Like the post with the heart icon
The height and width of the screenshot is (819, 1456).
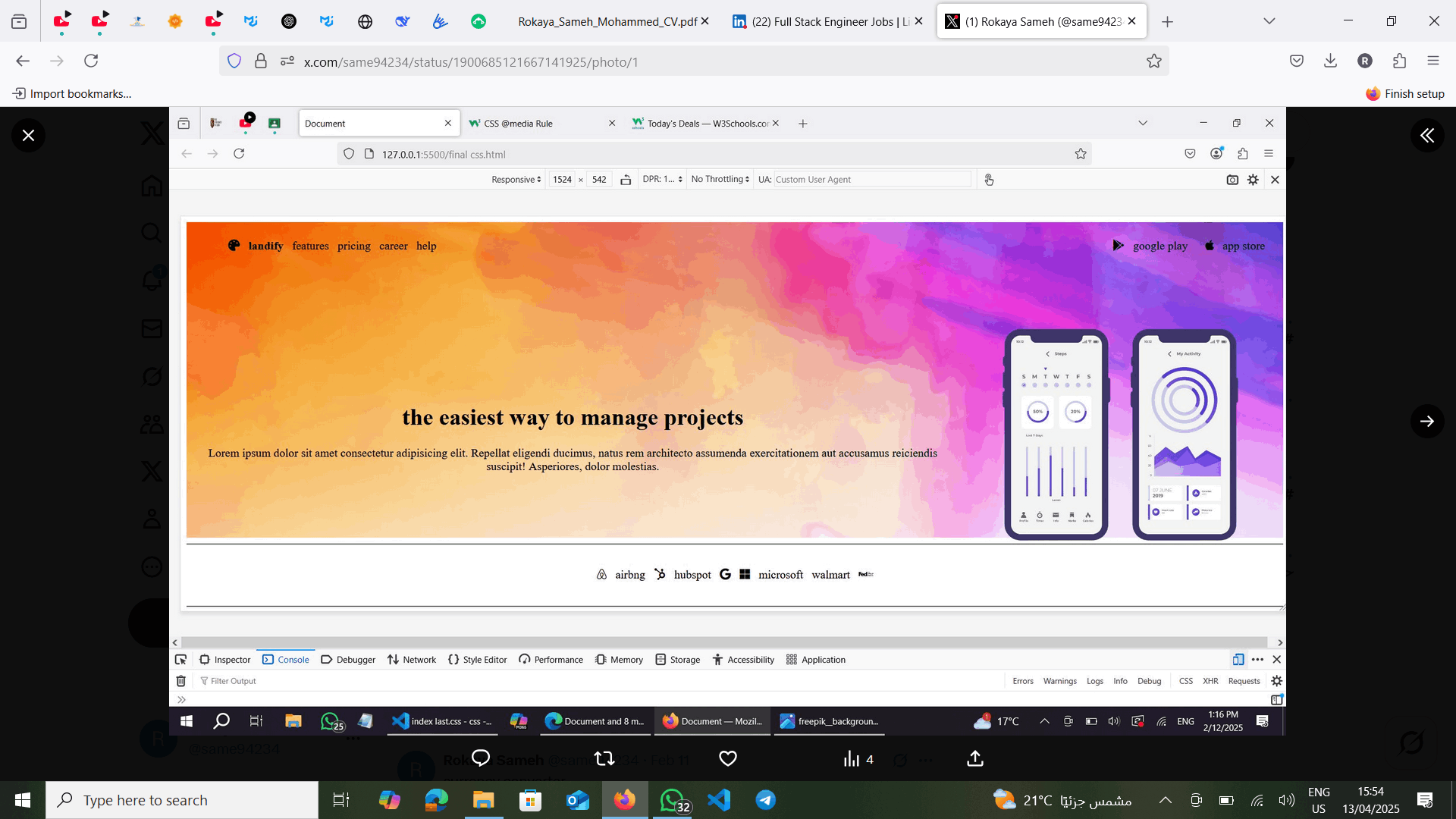point(728,758)
